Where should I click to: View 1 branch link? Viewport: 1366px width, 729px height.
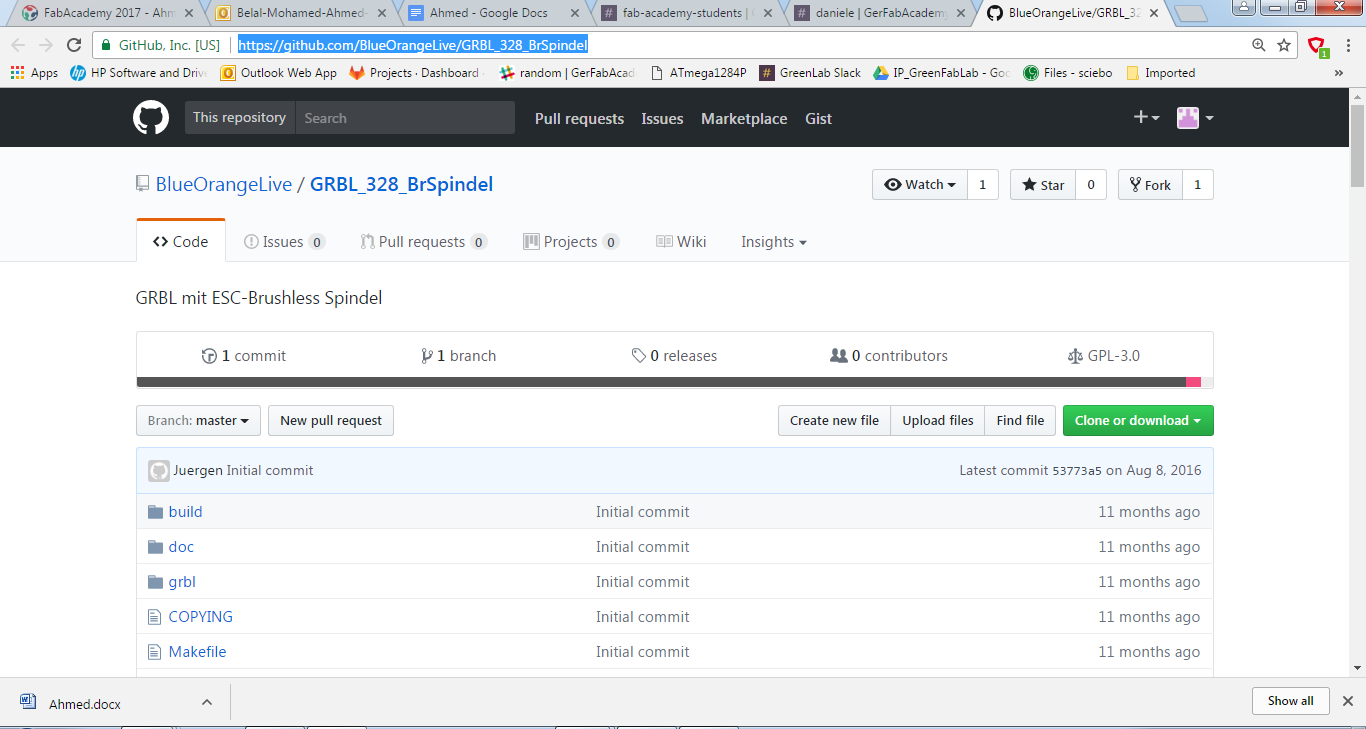pyautogui.click(x=459, y=356)
